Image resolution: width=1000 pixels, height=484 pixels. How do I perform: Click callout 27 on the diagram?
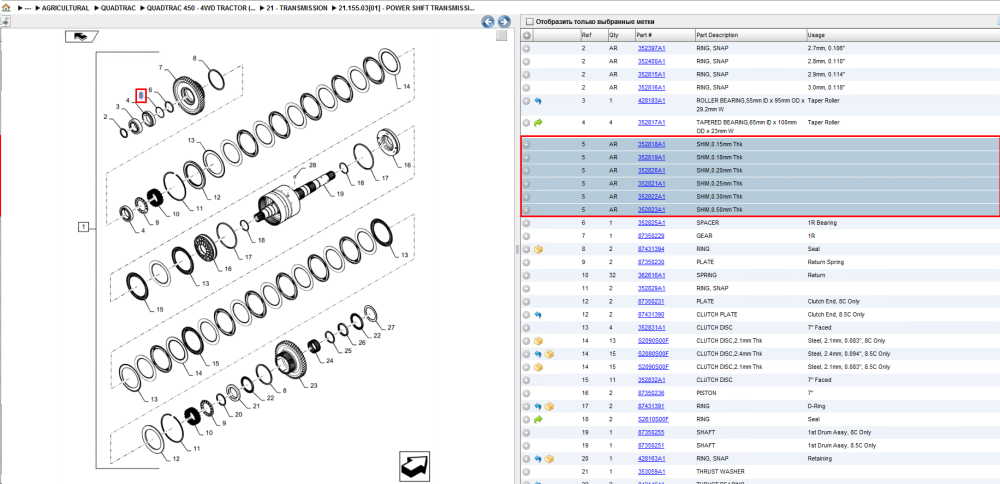(x=391, y=327)
